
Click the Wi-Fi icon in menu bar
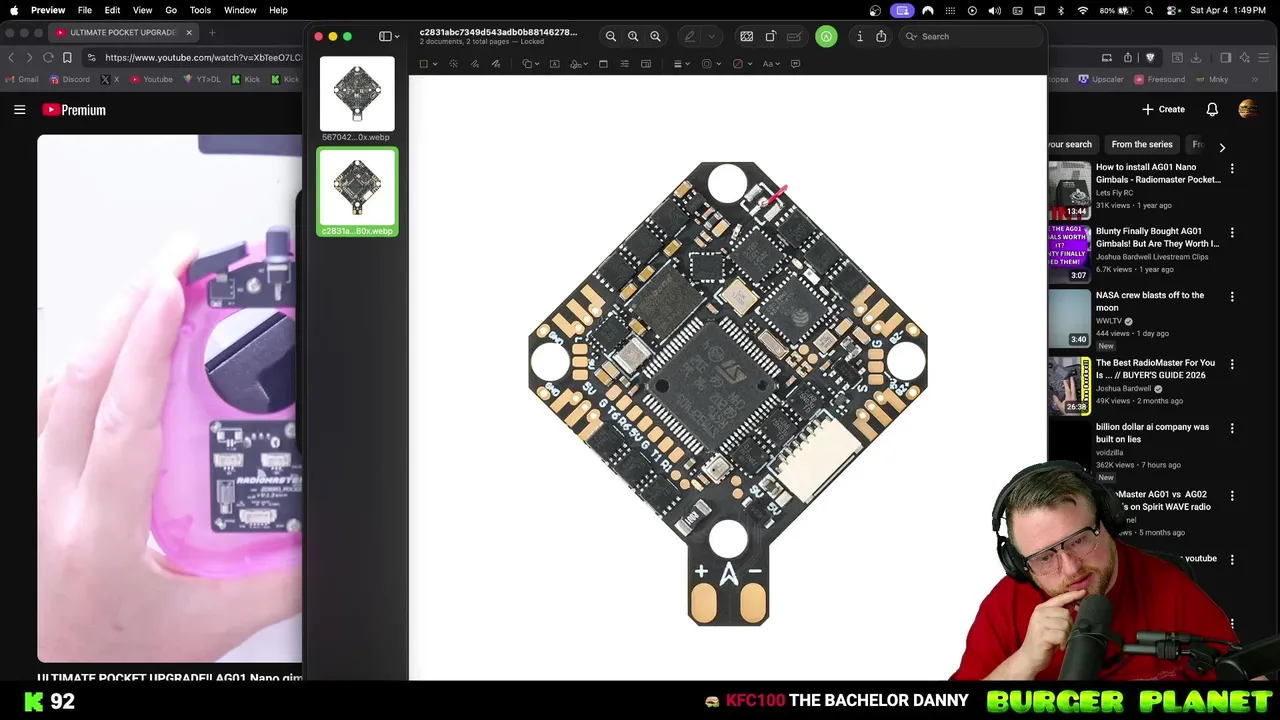click(1082, 10)
